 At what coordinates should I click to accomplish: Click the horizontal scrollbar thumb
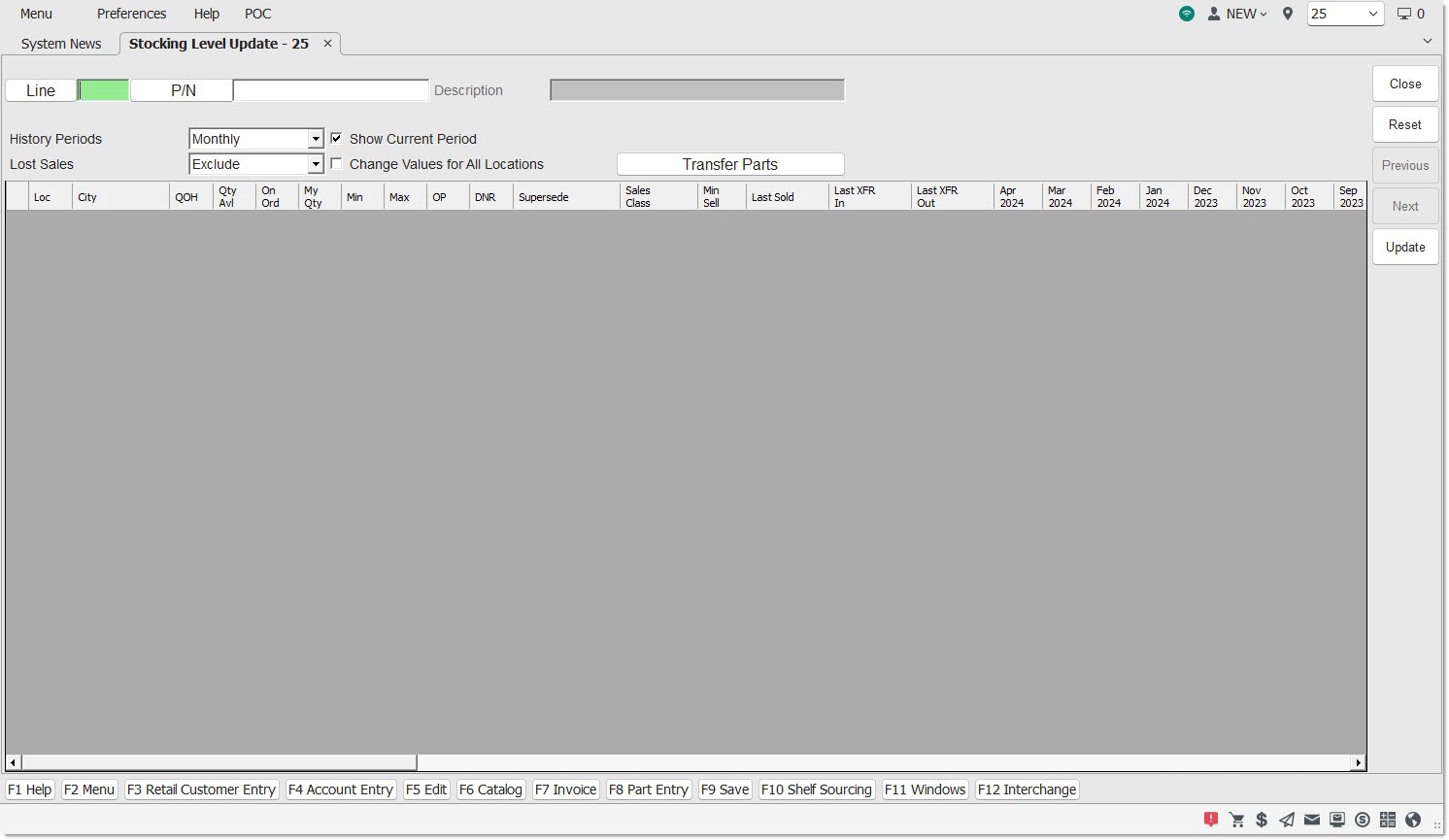219,763
